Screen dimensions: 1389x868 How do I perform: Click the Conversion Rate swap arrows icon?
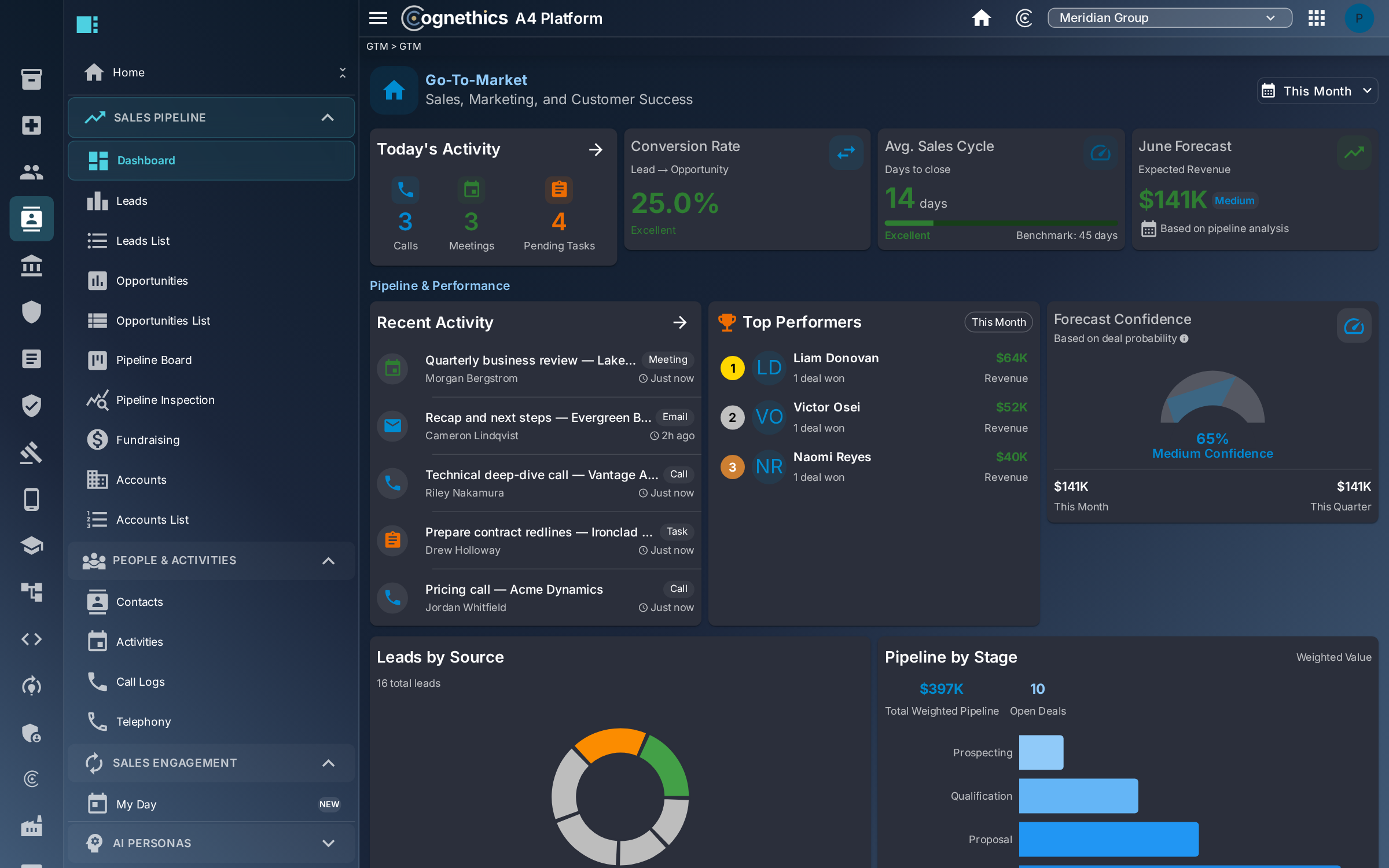[846, 153]
